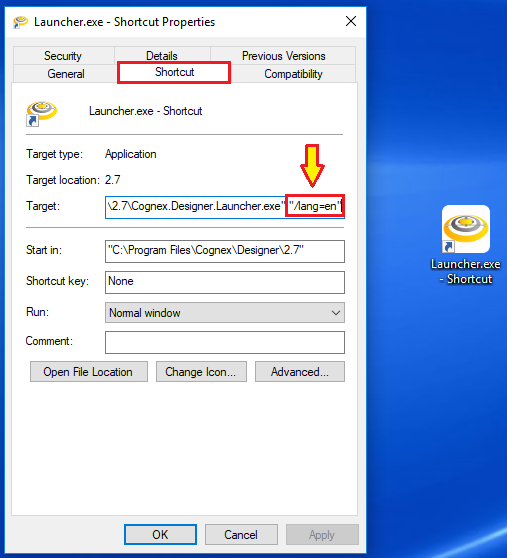Image resolution: width=507 pixels, height=558 pixels.
Task: Switch to the General tab
Action: click(x=66, y=74)
